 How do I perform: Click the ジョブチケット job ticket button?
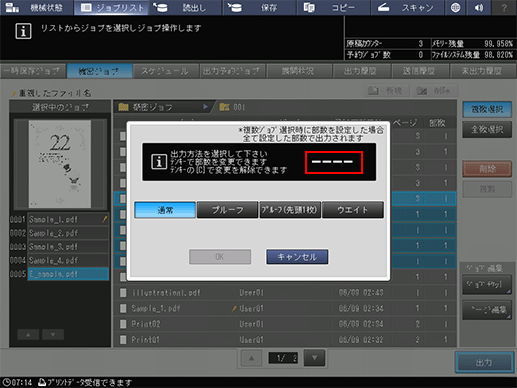pos(487,284)
